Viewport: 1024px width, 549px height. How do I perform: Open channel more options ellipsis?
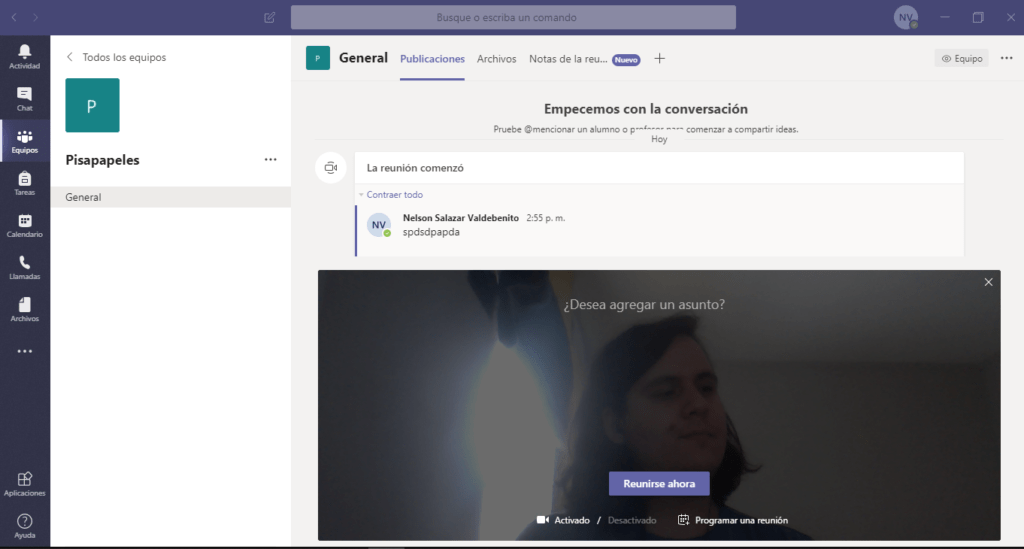(x=1006, y=58)
